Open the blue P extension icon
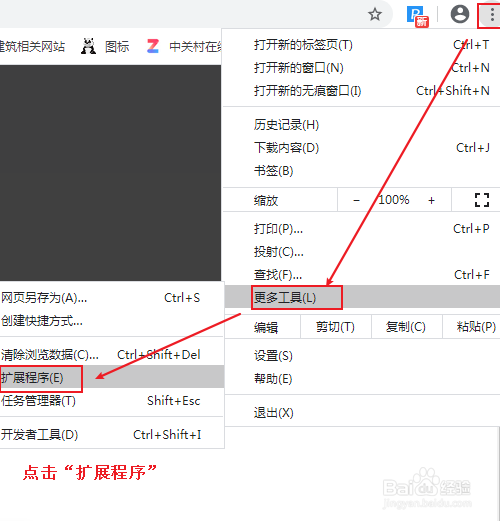Viewport: 500px width, 521px height. pos(417,16)
